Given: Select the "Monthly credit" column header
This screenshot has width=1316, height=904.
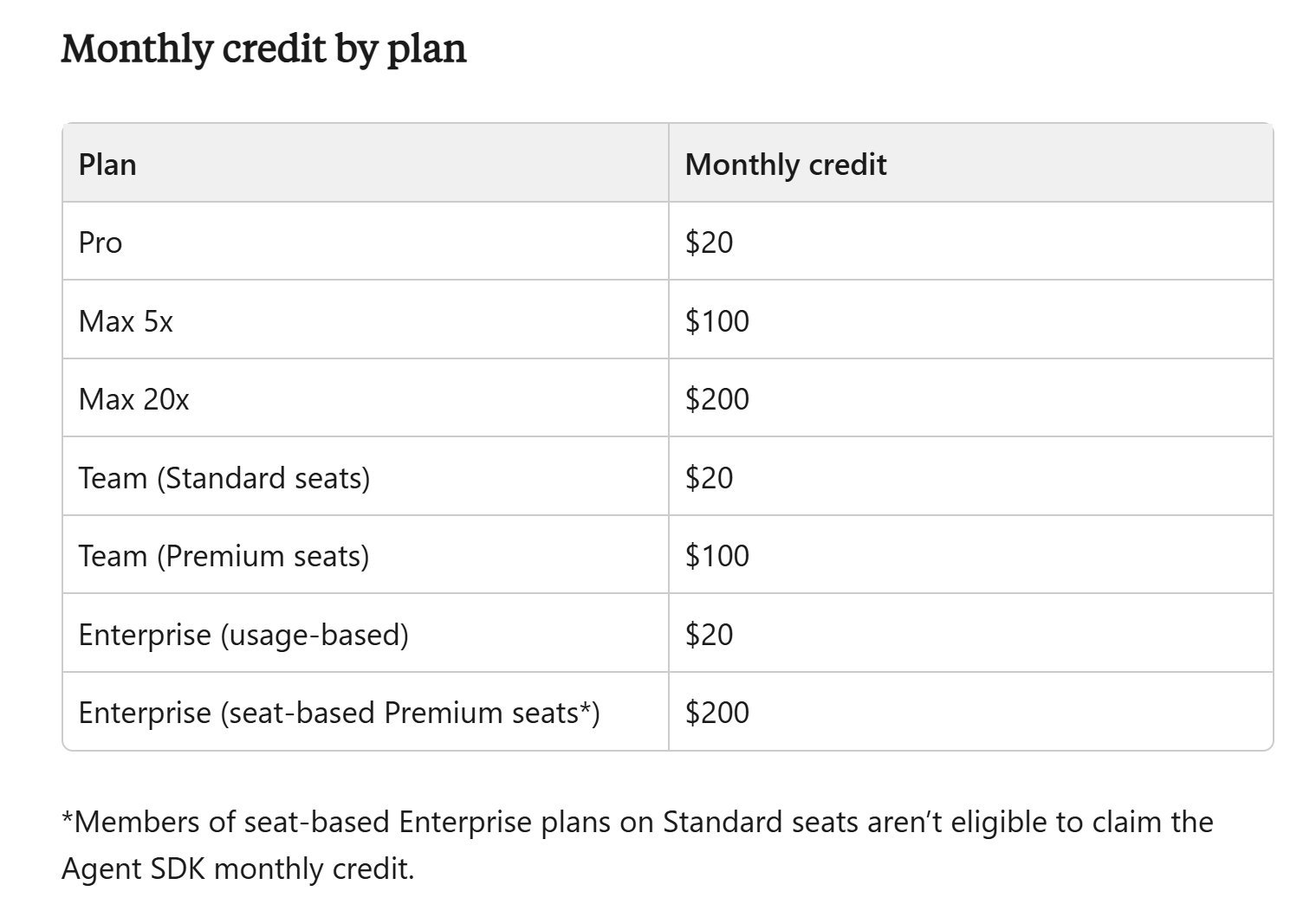Looking at the screenshot, I should [x=786, y=165].
